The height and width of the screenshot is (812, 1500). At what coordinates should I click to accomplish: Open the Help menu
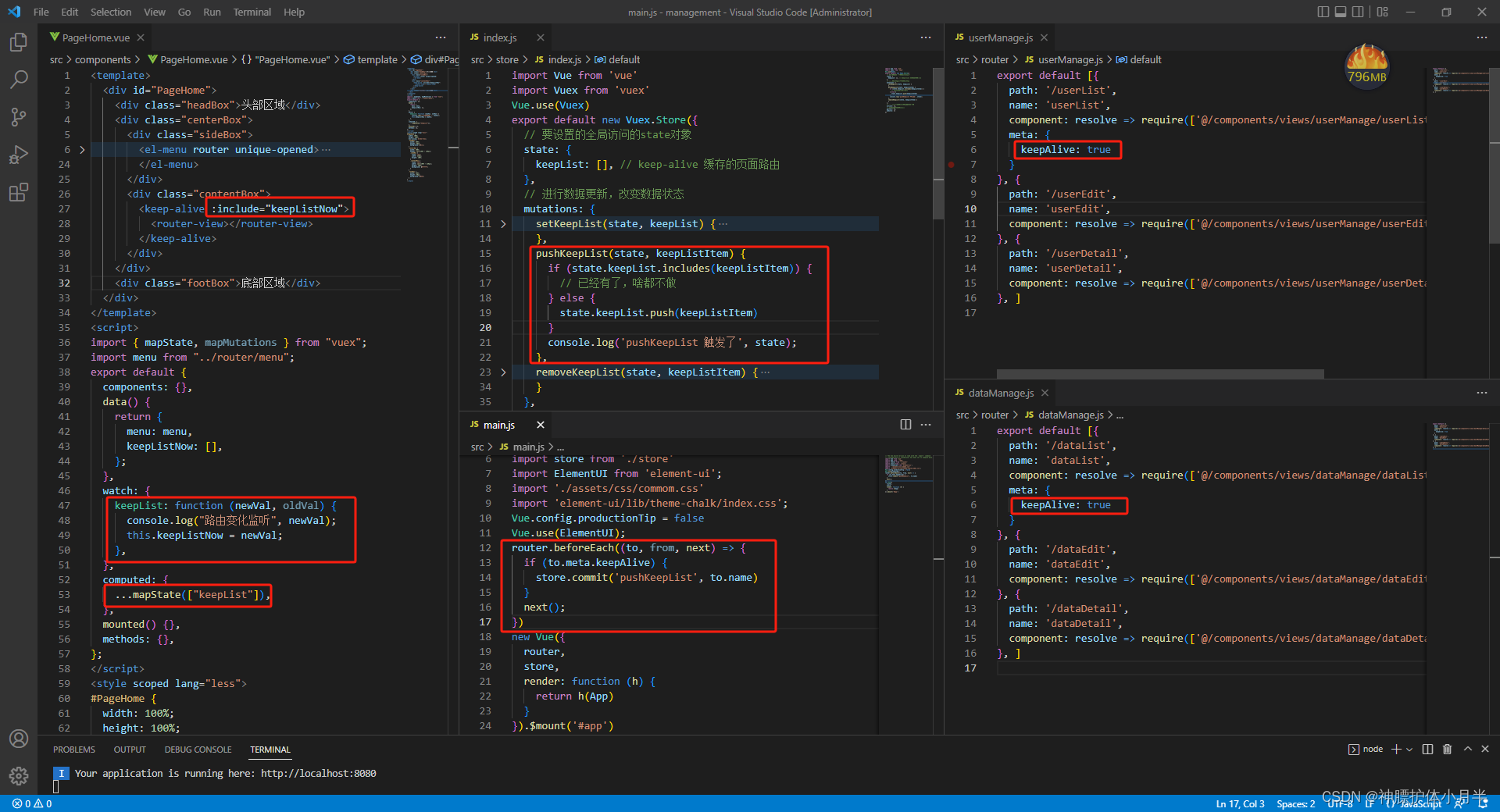pyautogui.click(x=295, y=12)
